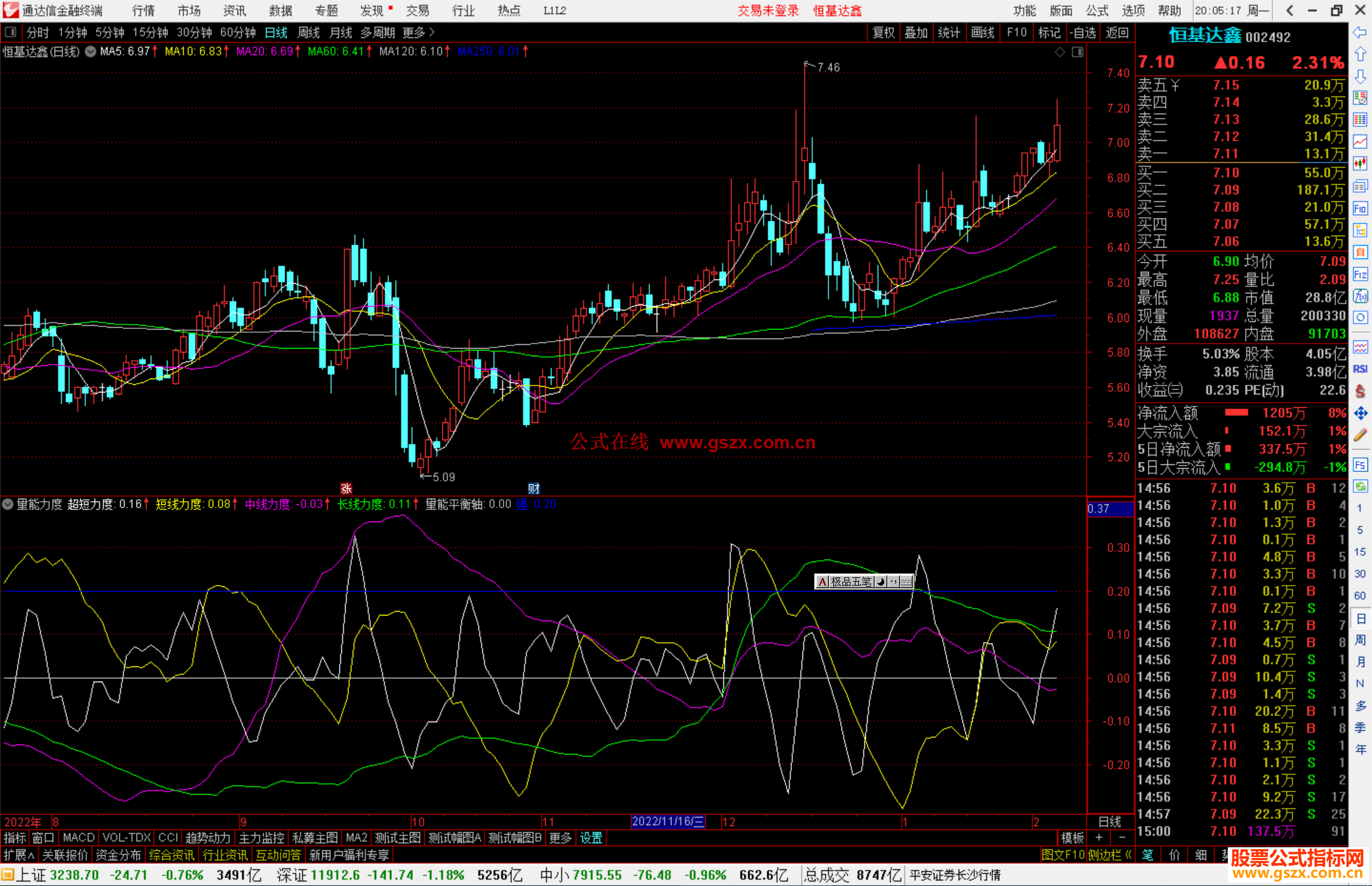This screenshot has height=886, width=1372.
Task: Toggle the circle button before MA5 label
Action: (91, 51)
